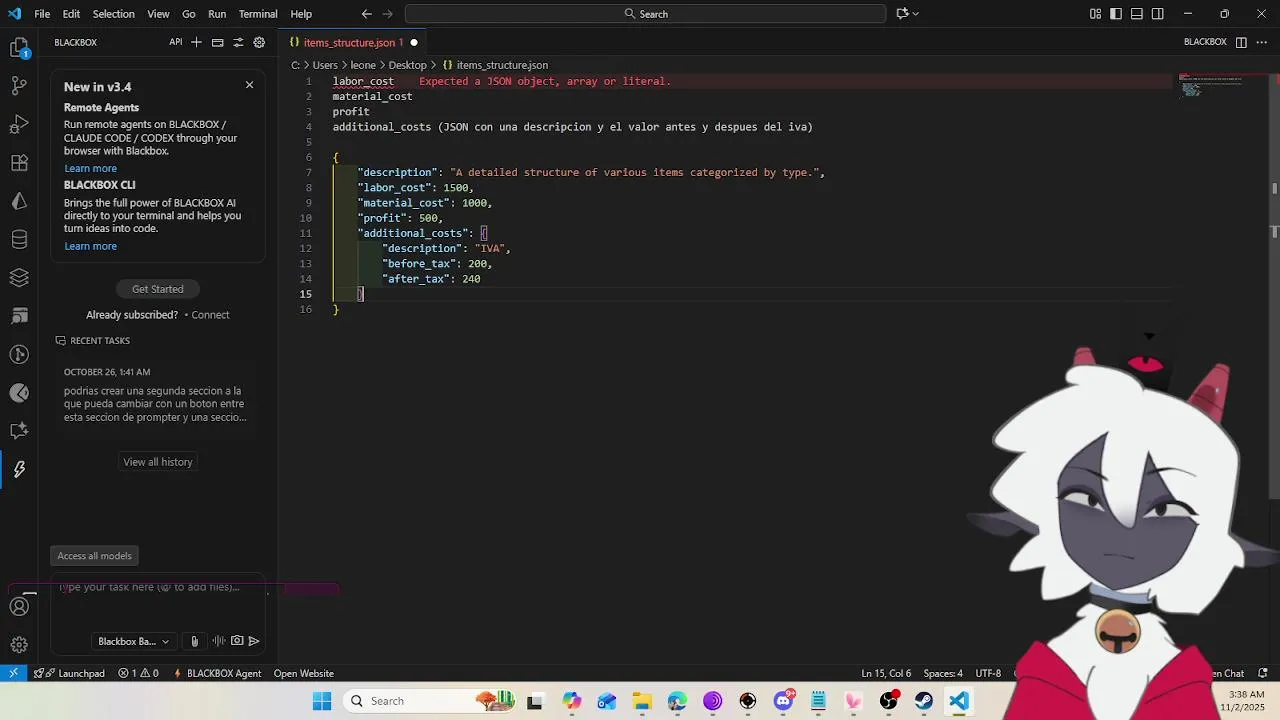The width and height of the screenshot is (1280, 720).
Task: Click View all history button
Action: tap(158, 462)
